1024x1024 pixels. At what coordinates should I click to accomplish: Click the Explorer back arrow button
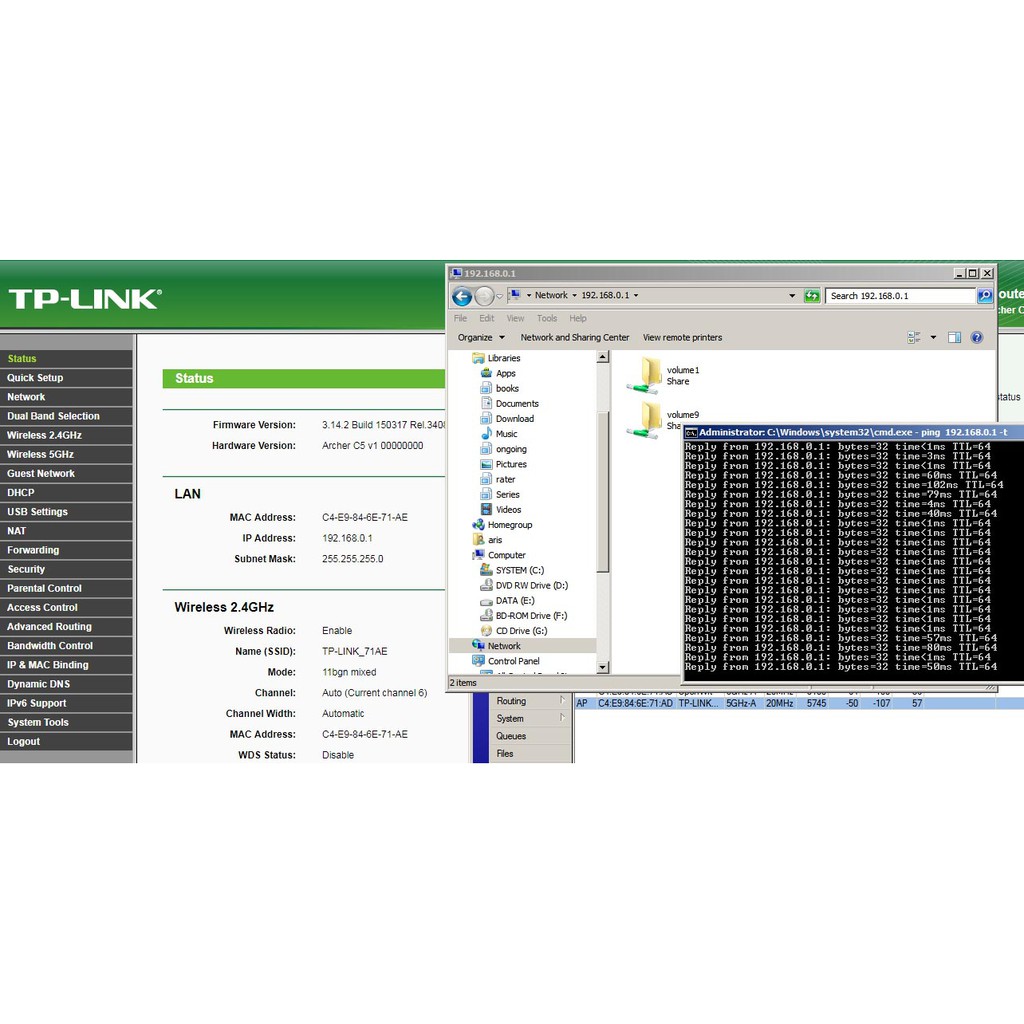[462, 296]
